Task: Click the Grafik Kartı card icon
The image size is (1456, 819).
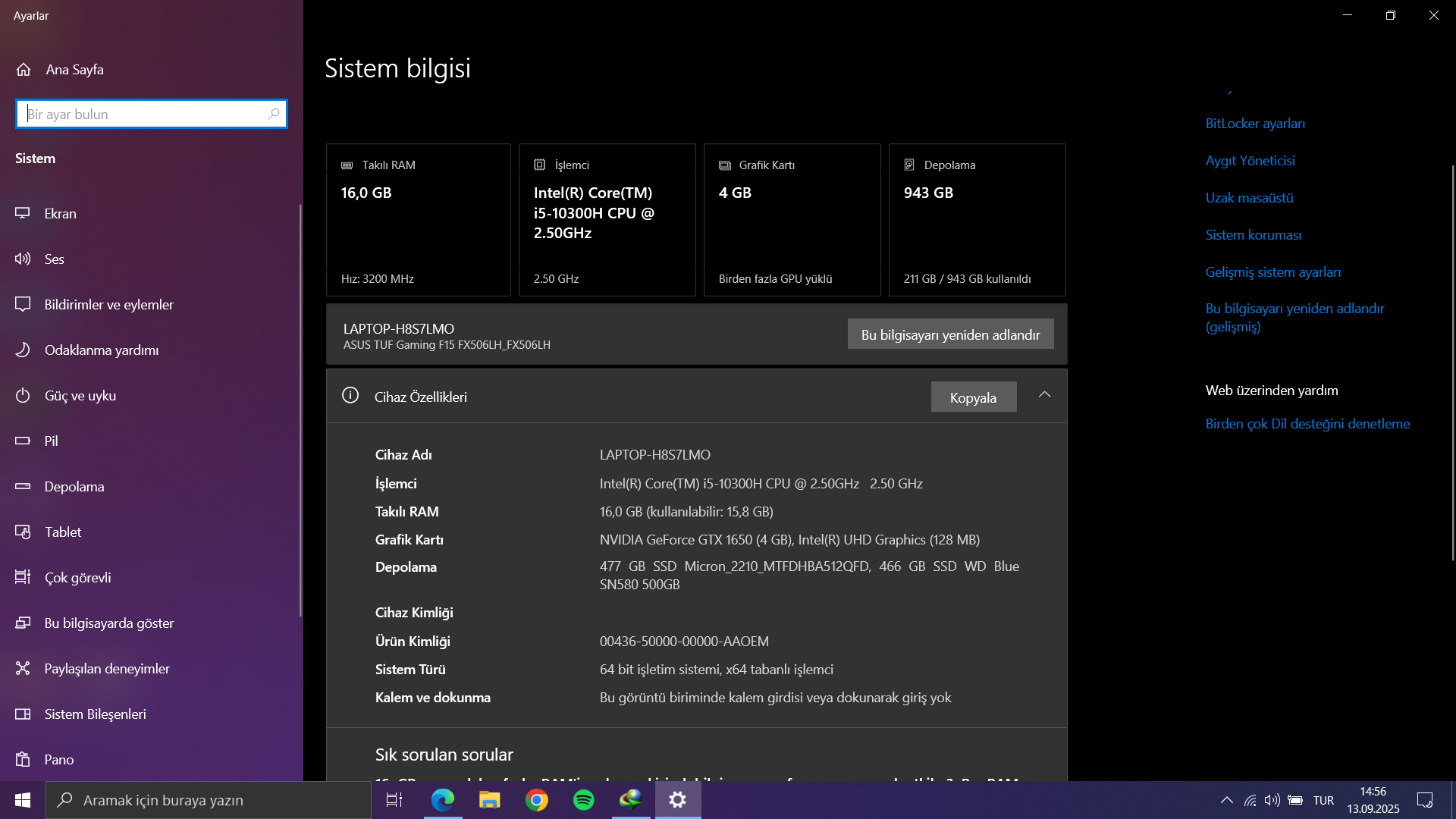Action: (725, 165)
